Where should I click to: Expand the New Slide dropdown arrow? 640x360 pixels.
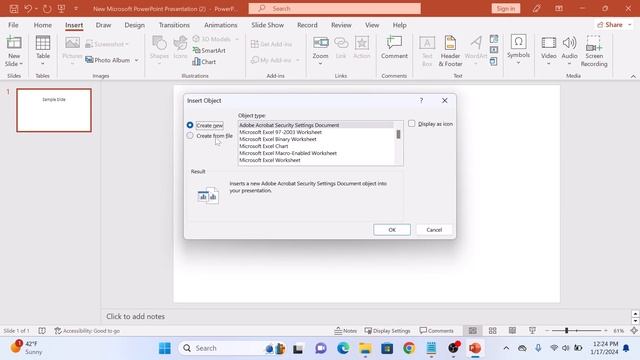pyautogui.click(x=21, y=64)
